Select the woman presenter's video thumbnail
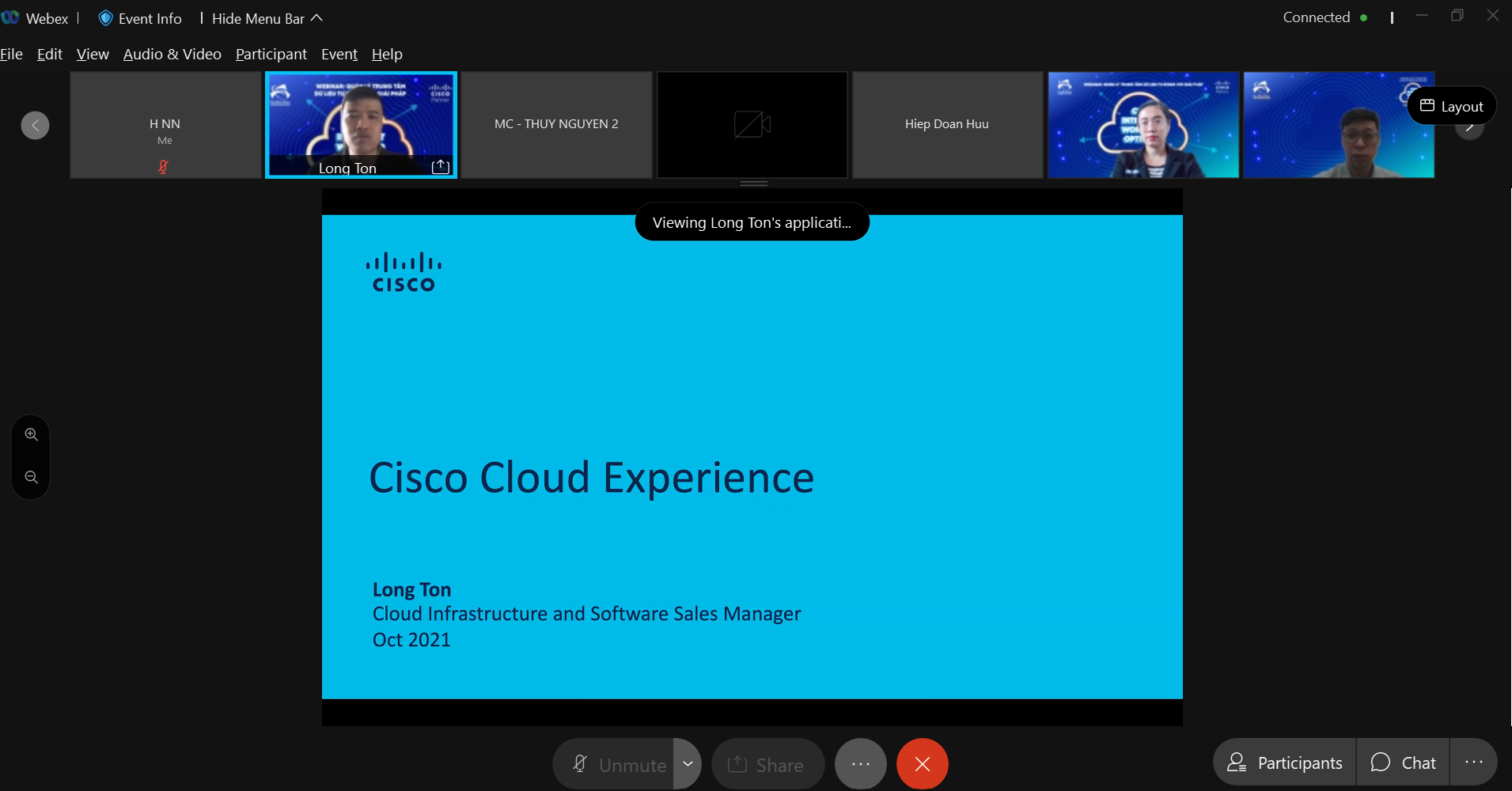Screen dimensions: 1512x791 1143,125
